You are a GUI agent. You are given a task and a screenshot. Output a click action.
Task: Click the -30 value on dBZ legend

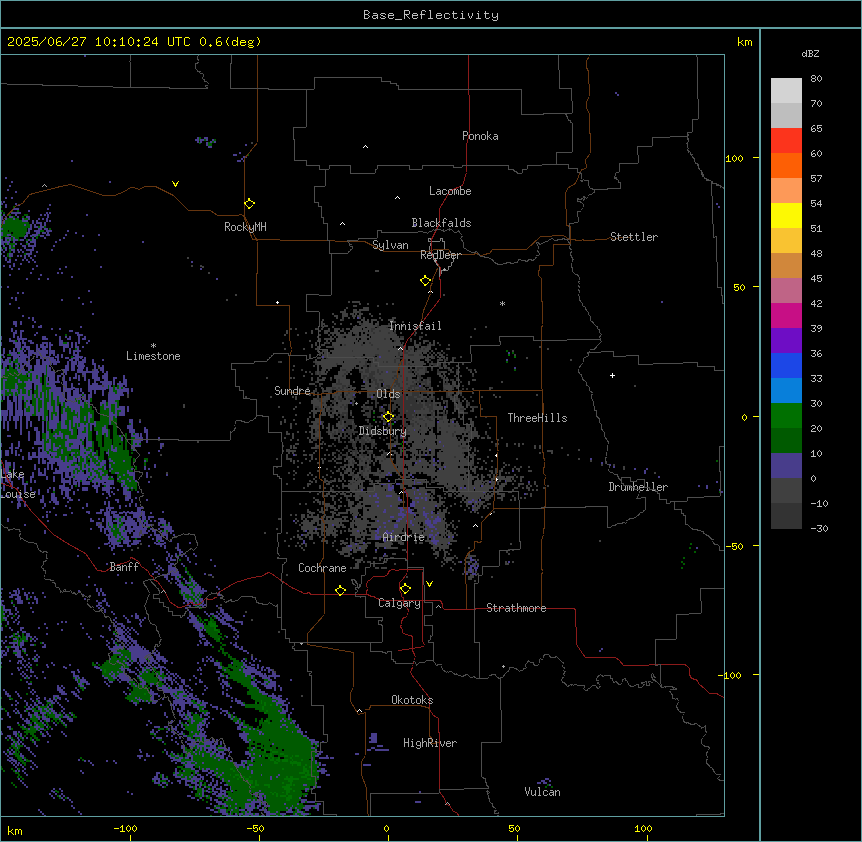click(x=819, y=528)
